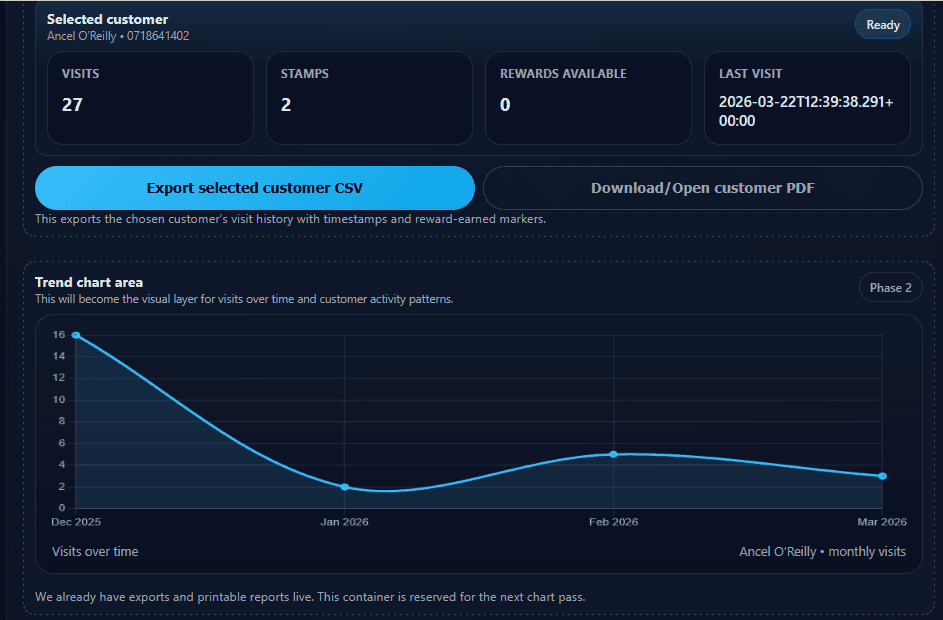Click the Export selected customer CSV button
This screenshot has height=620, width=943.
tap(255, 188)
